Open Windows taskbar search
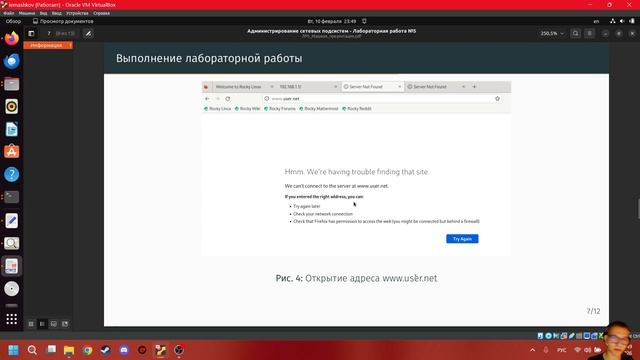The width and height of the screenshot is (640, 360). point(32,350)
